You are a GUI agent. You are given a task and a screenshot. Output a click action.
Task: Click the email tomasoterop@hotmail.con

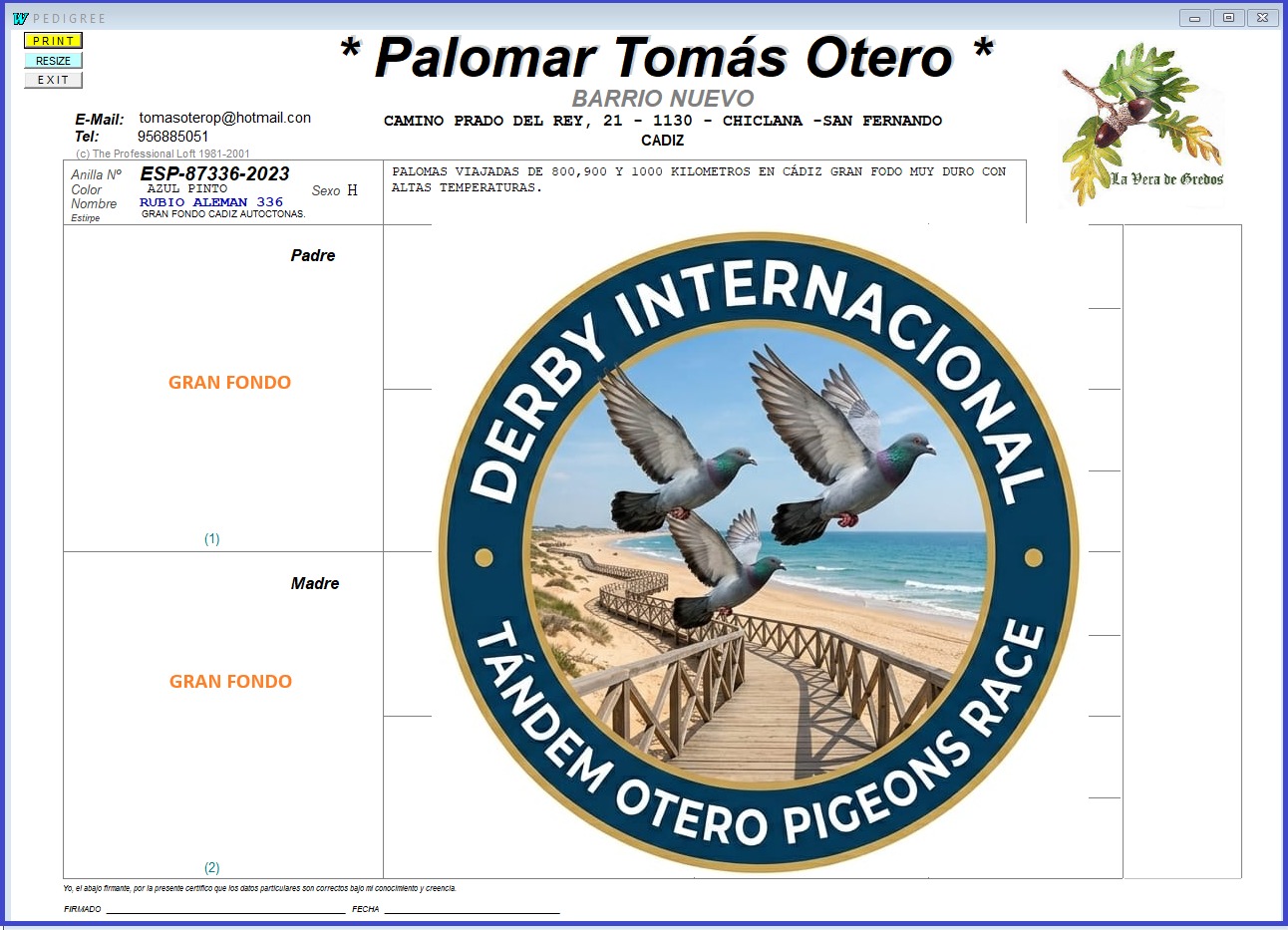tap(225, 118)
